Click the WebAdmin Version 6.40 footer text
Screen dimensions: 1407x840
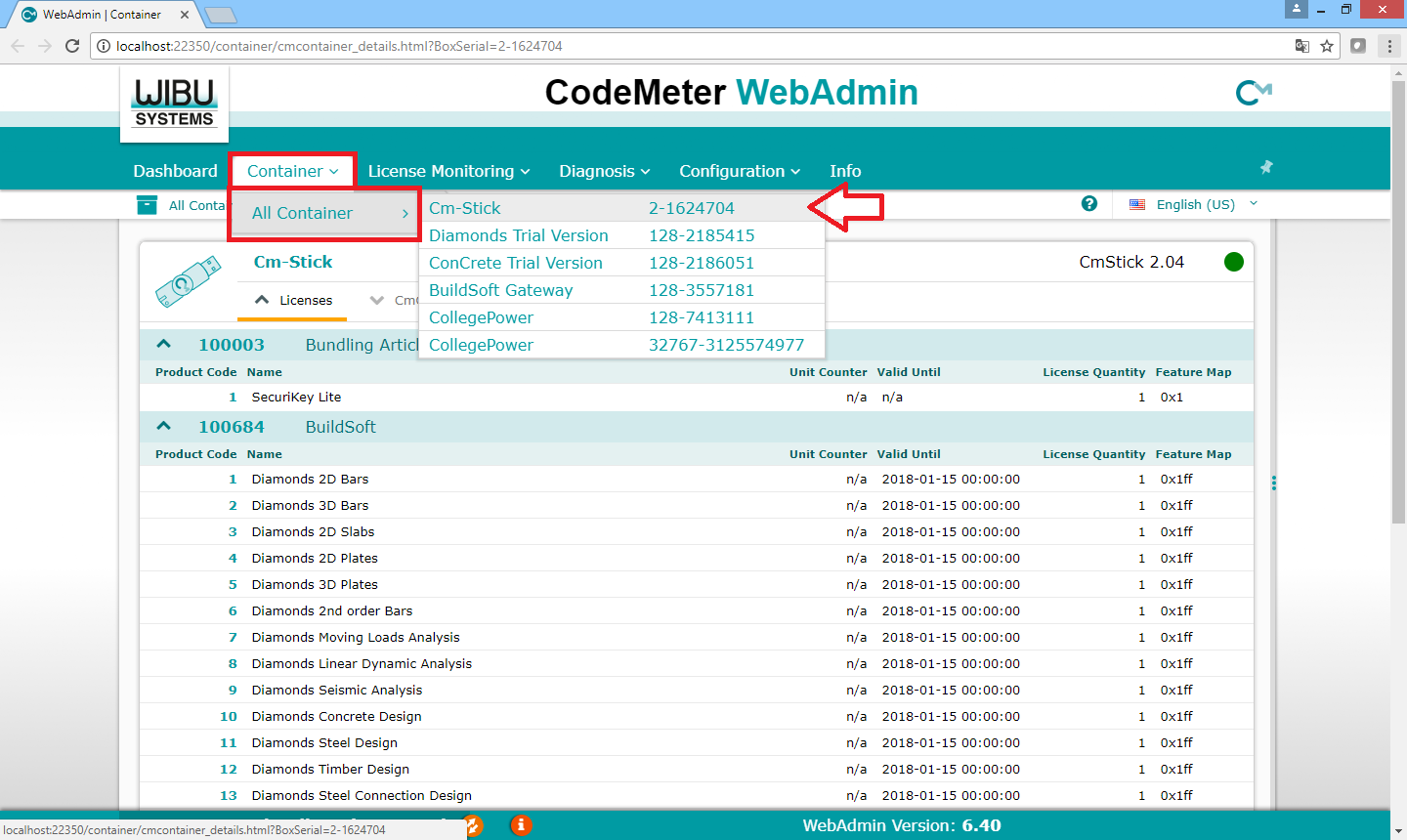(902, 825)
